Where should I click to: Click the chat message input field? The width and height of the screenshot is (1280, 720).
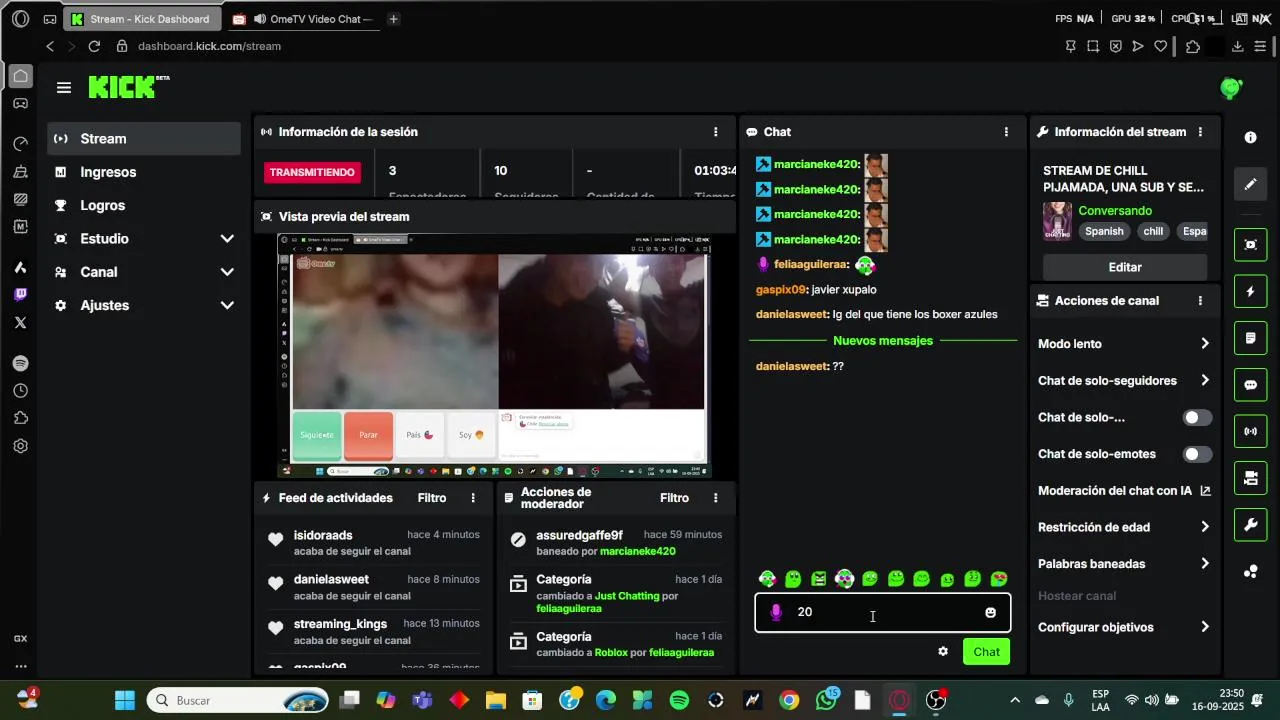(x=883, y=612)
